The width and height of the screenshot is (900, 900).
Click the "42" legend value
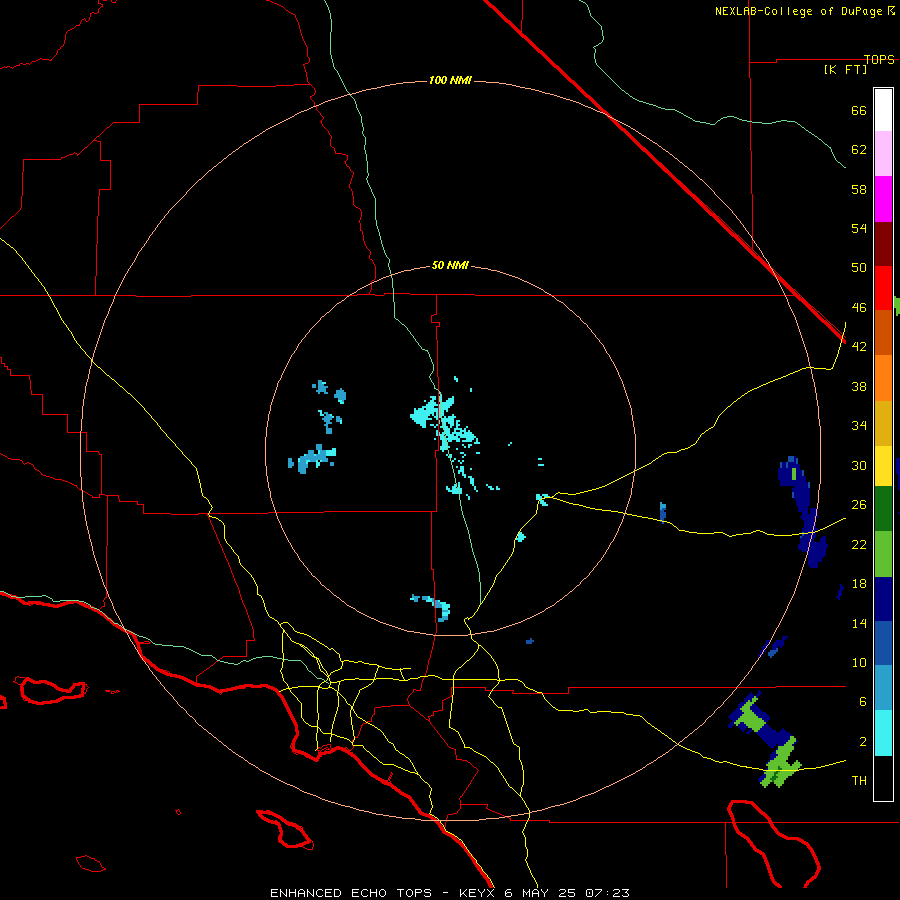[859, 347]
